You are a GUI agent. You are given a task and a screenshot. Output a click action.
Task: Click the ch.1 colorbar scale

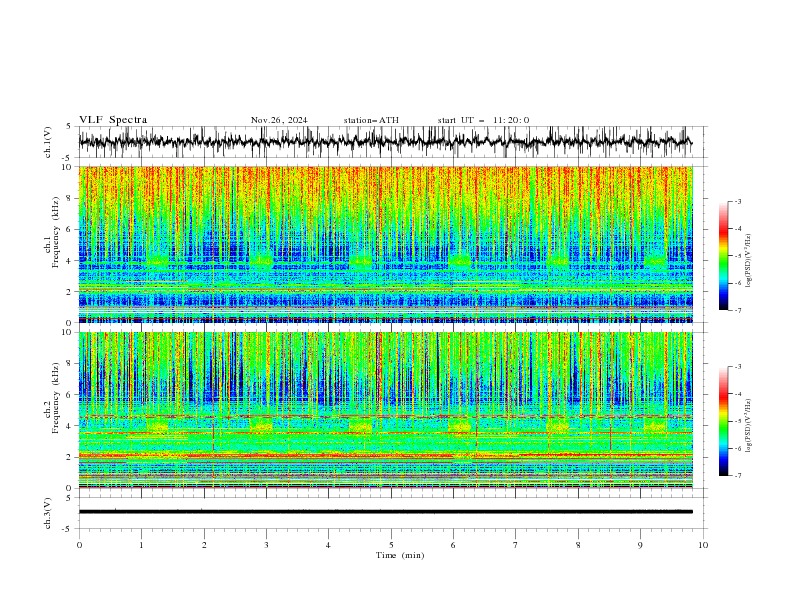click(x=724, y=256)
